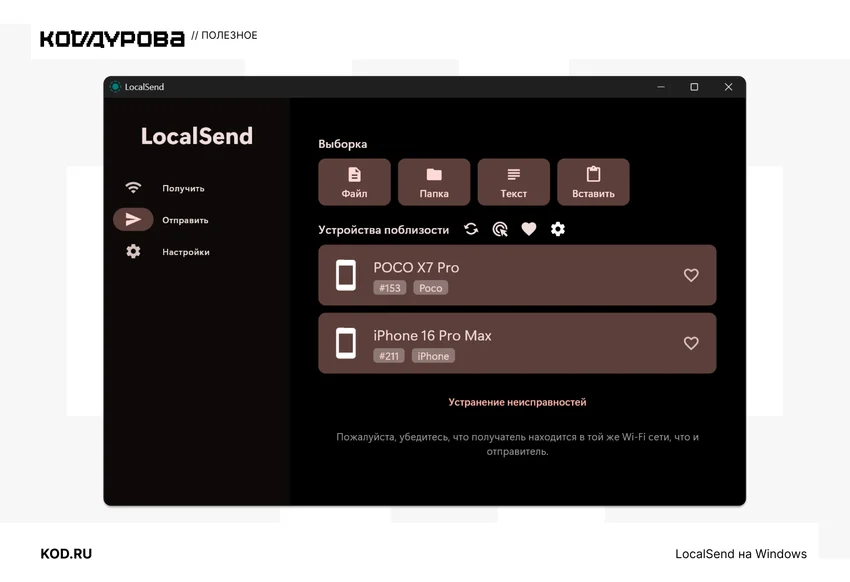Favorite the POCO X7 Pro device
This screenshot has height=582, width=850.
click(691, 275)
